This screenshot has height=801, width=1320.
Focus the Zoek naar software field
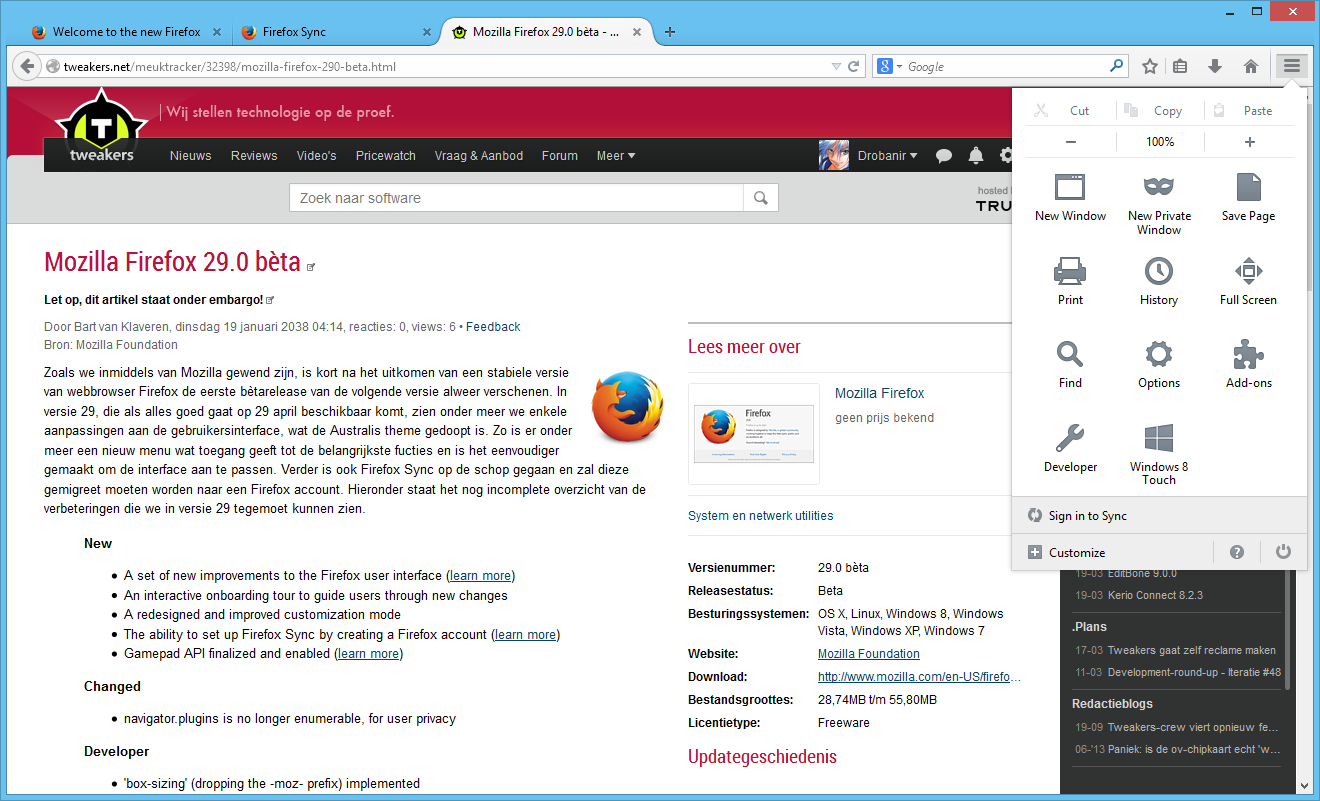[516, 198]
